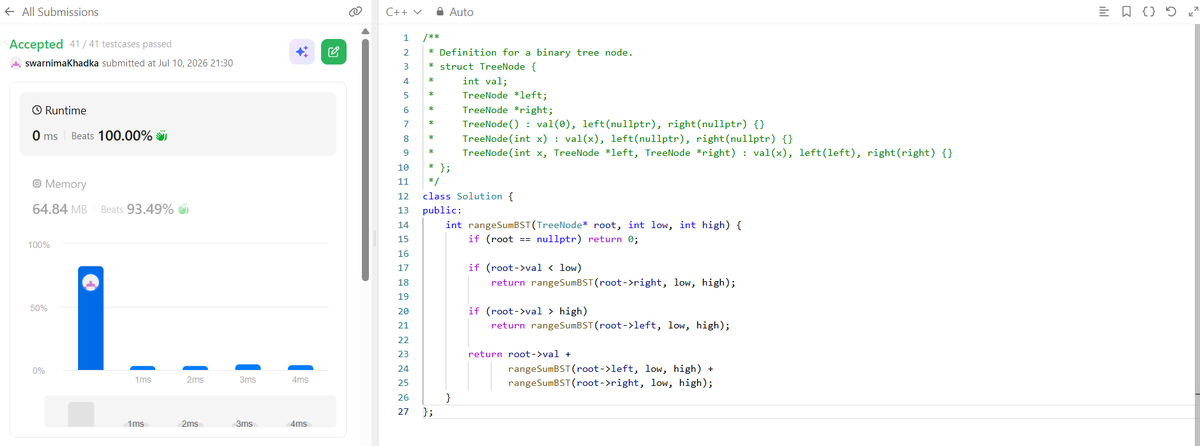Click the chart bar above 1ms
1200x446 pixels.
(142, 368)
